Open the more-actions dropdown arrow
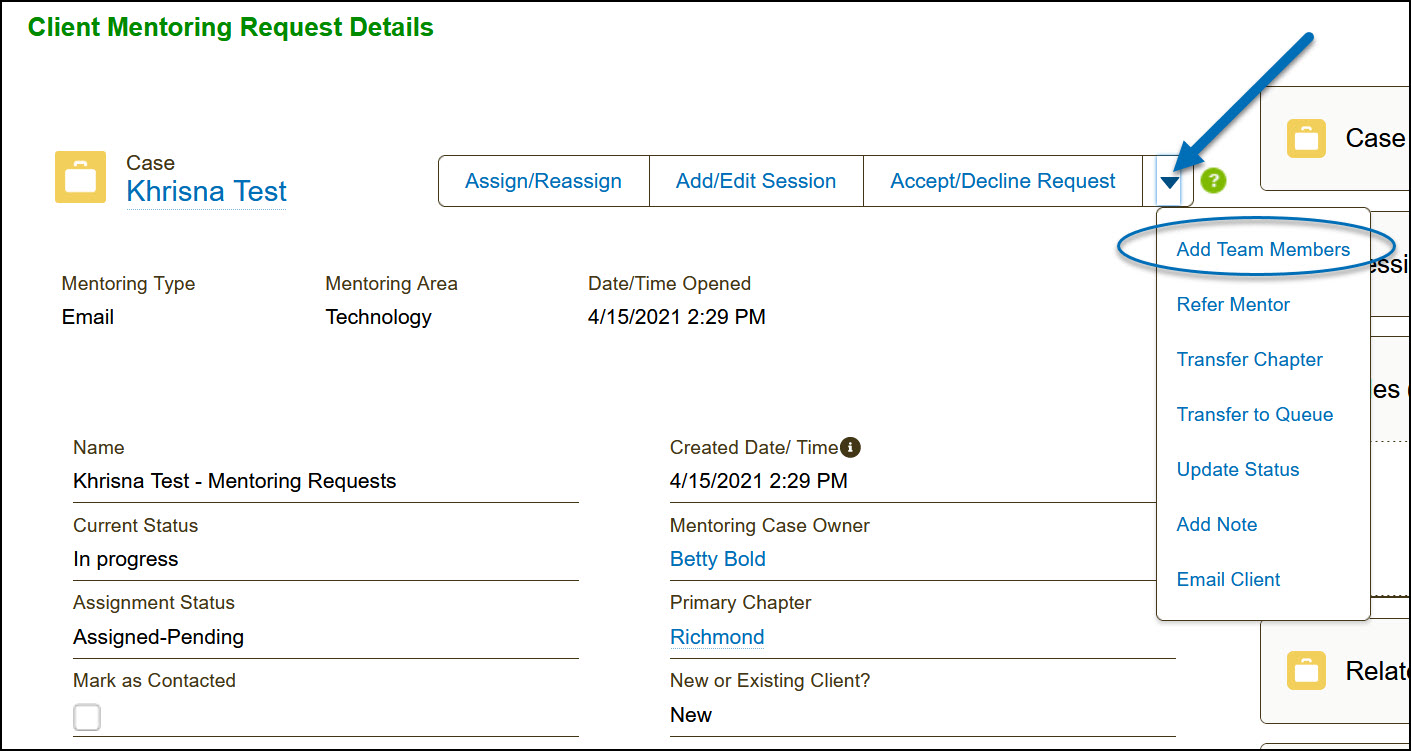This screenshot has height=751, width=1411. click(x=1169, y=182)
